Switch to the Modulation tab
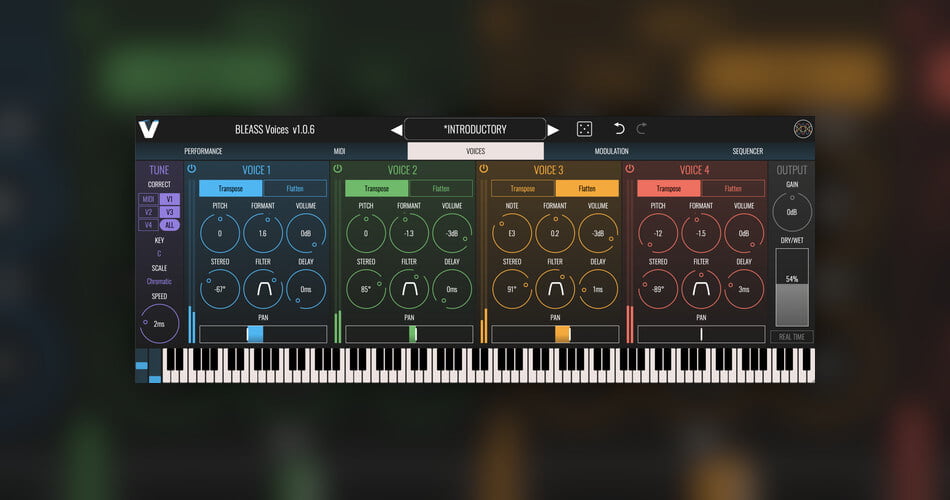This screenshot has width=950, height=500. coord(611,151)
